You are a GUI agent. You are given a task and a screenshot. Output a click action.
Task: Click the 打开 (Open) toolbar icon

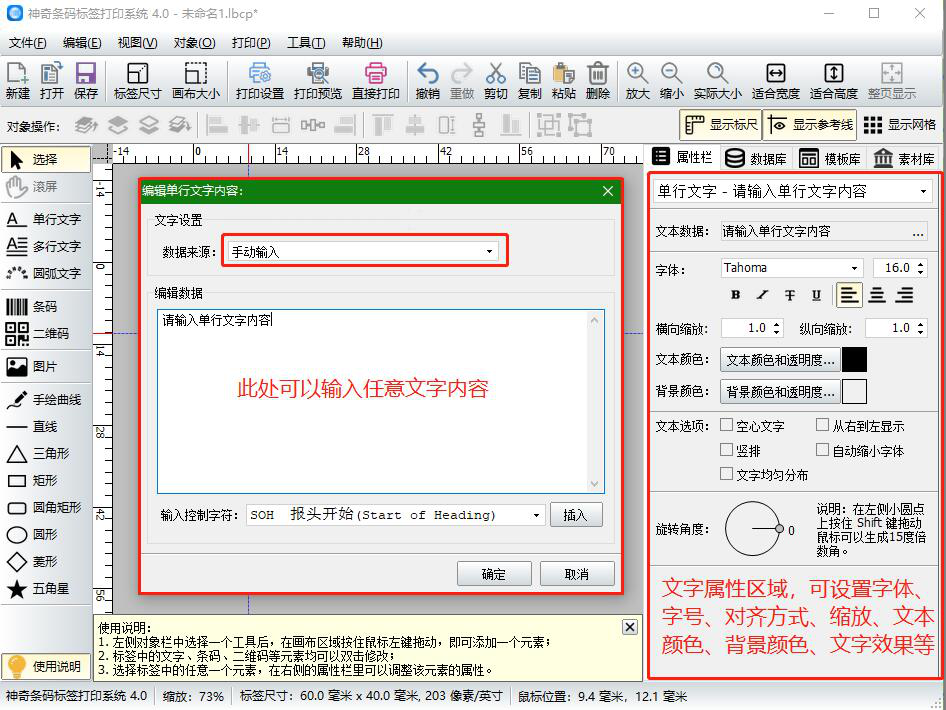point(52,80)
